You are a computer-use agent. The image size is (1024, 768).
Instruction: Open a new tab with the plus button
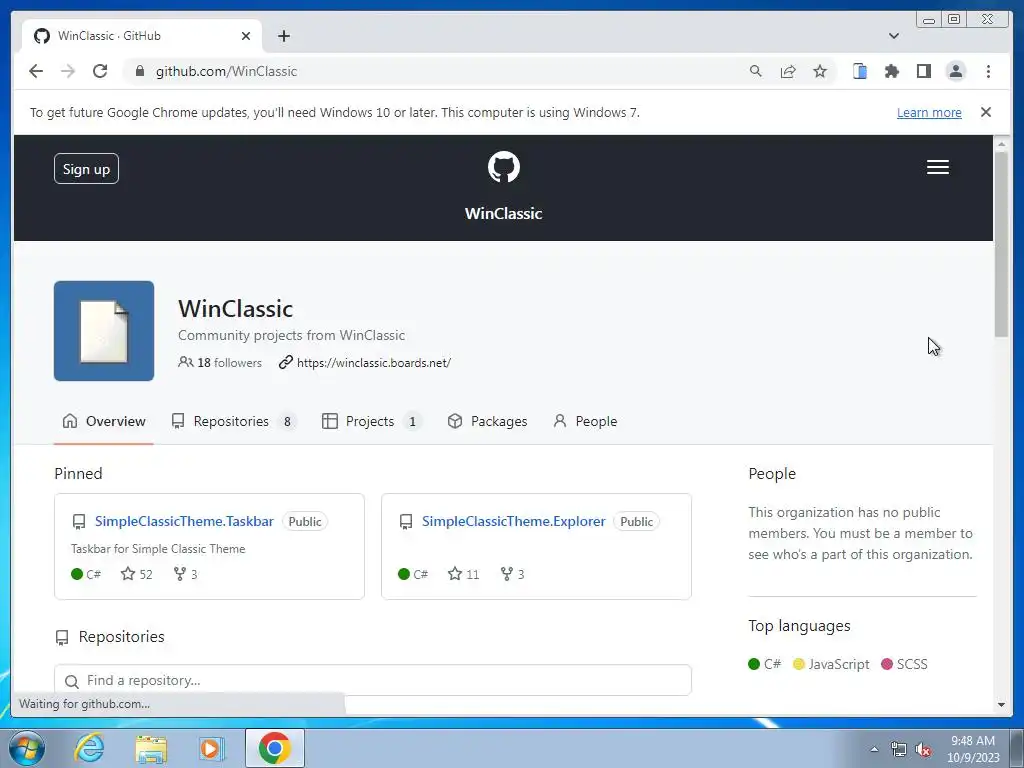(283, 36)
